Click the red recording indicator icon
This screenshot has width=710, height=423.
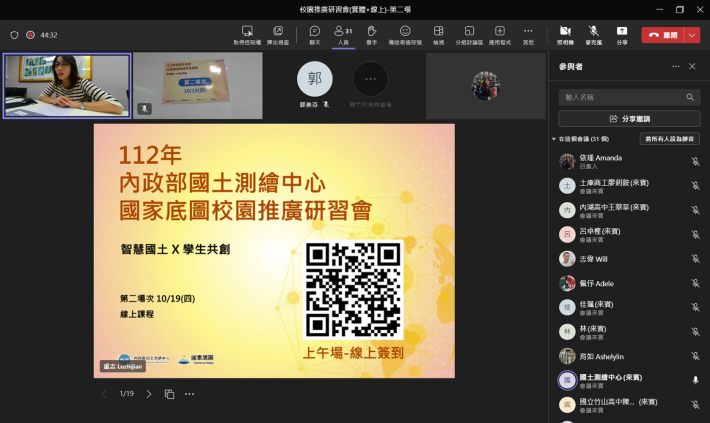[30, 35]
